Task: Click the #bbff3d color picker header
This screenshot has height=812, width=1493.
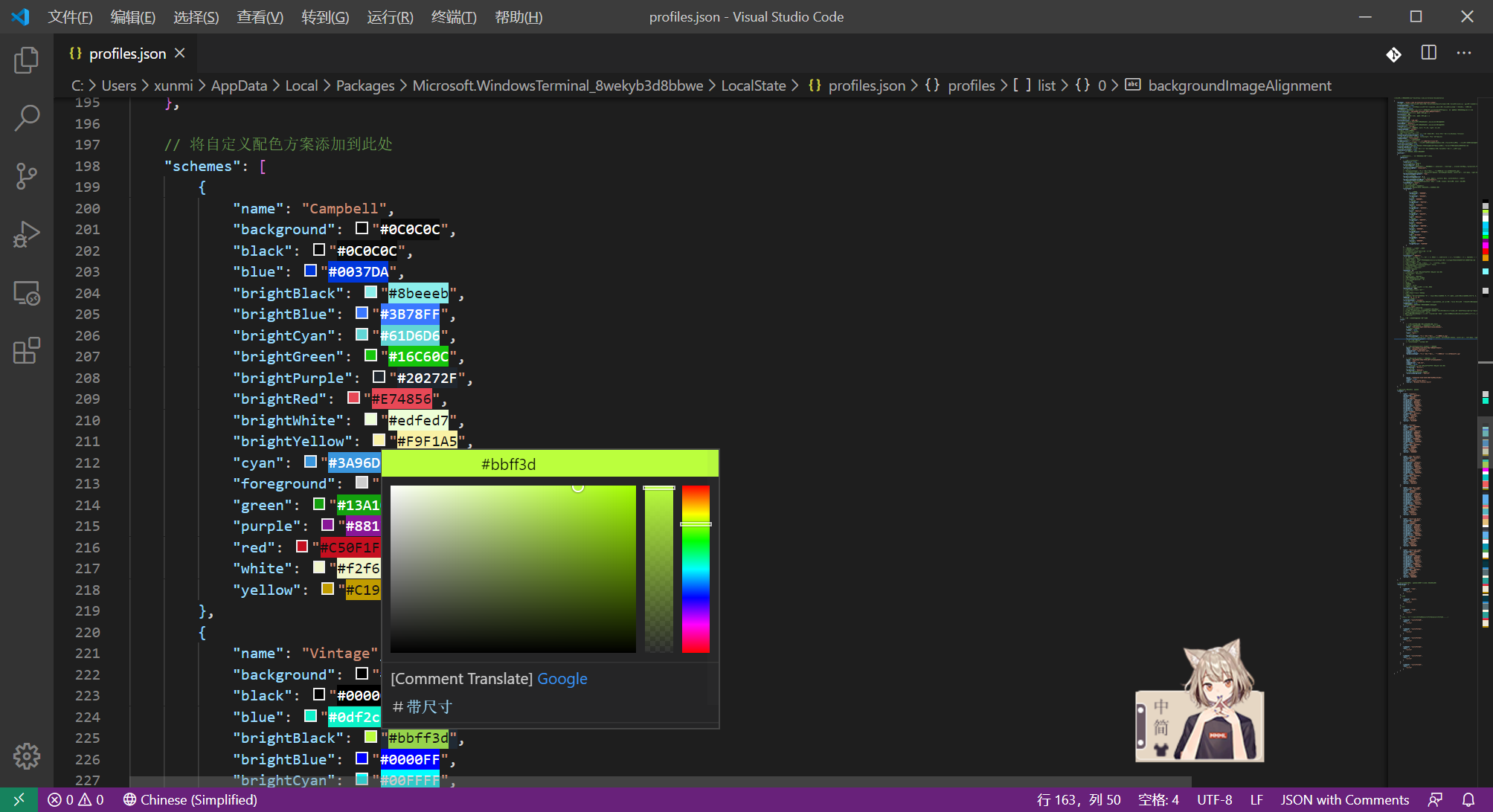Action: click(508, 464)
